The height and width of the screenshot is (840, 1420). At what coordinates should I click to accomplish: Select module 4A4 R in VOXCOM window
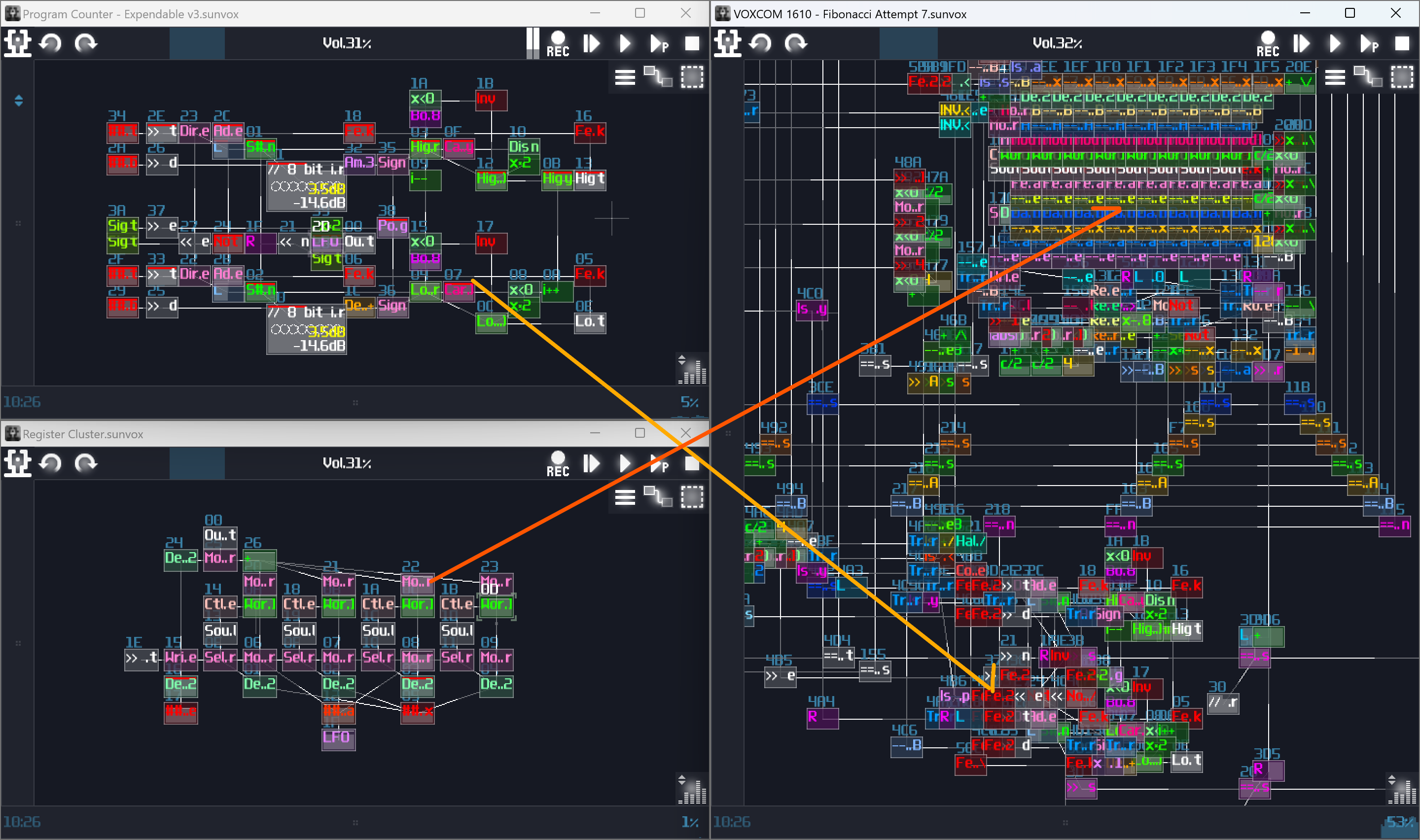tap(822, 718)
